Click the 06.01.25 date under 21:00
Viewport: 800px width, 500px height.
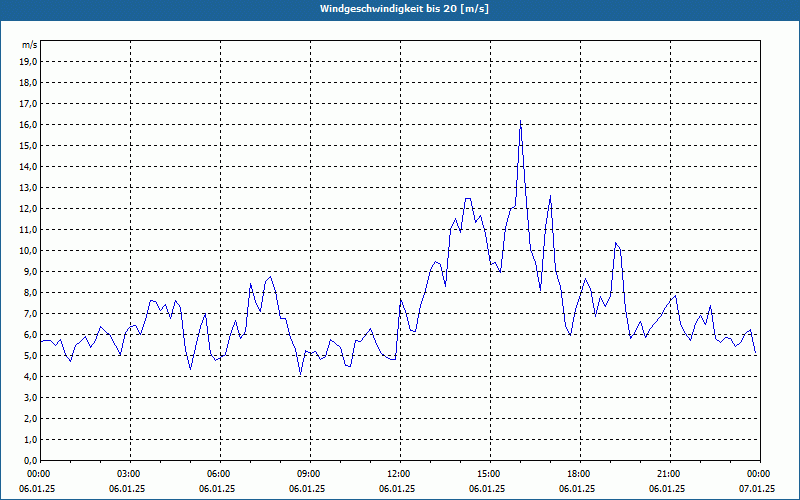click(x=667, y=489)
